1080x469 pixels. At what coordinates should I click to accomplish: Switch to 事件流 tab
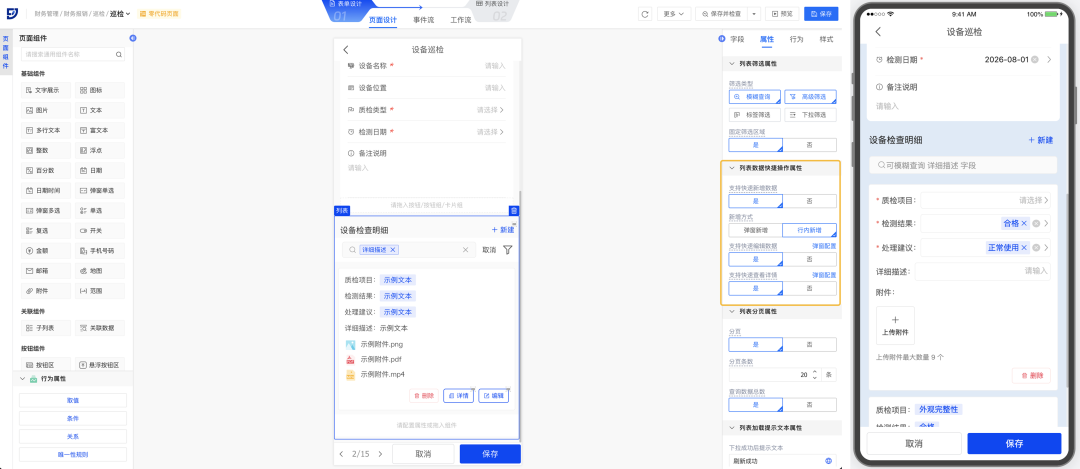click(x=423, y=20)
